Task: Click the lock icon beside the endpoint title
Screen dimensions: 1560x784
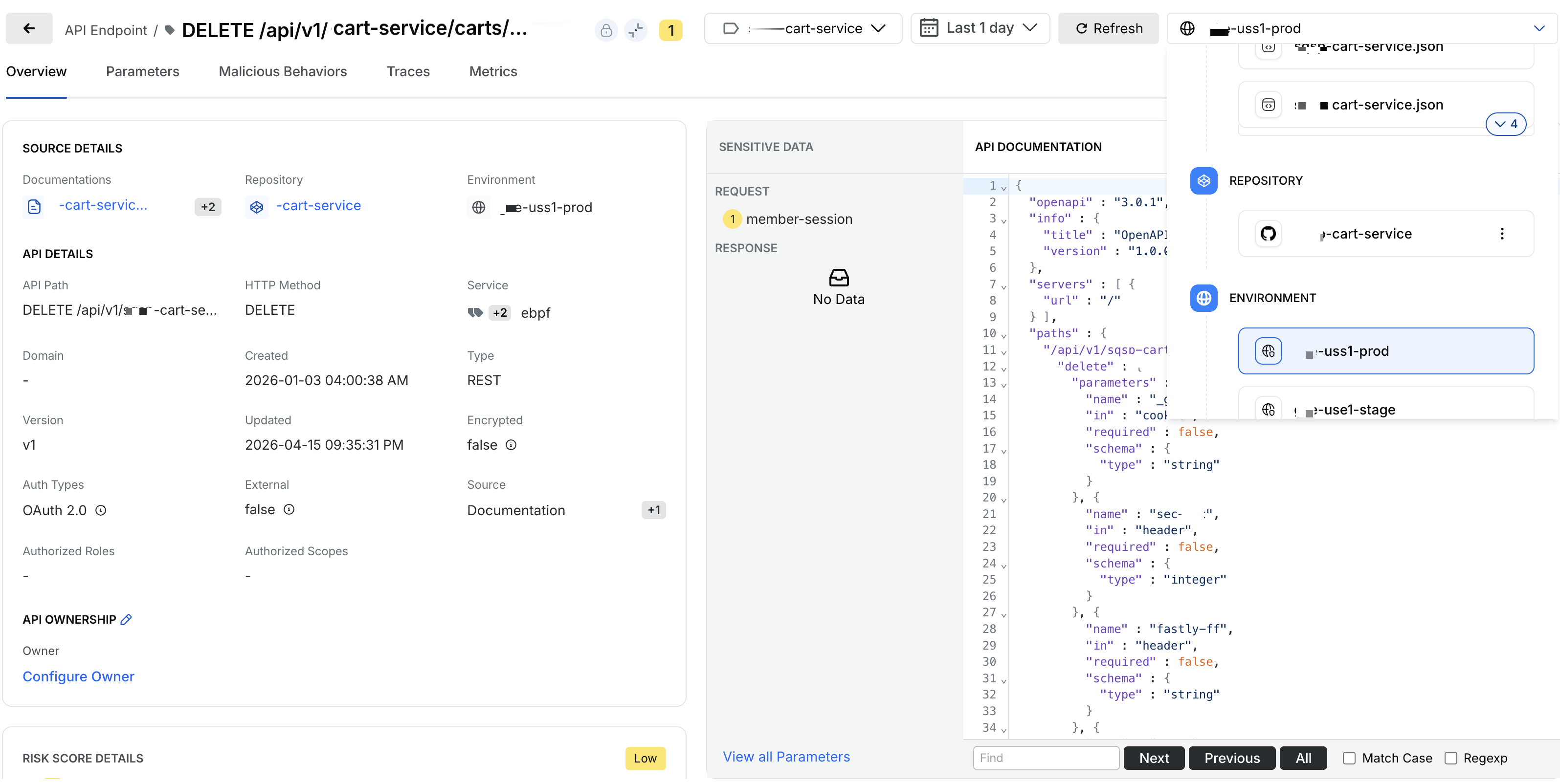Action: point(605,30)
